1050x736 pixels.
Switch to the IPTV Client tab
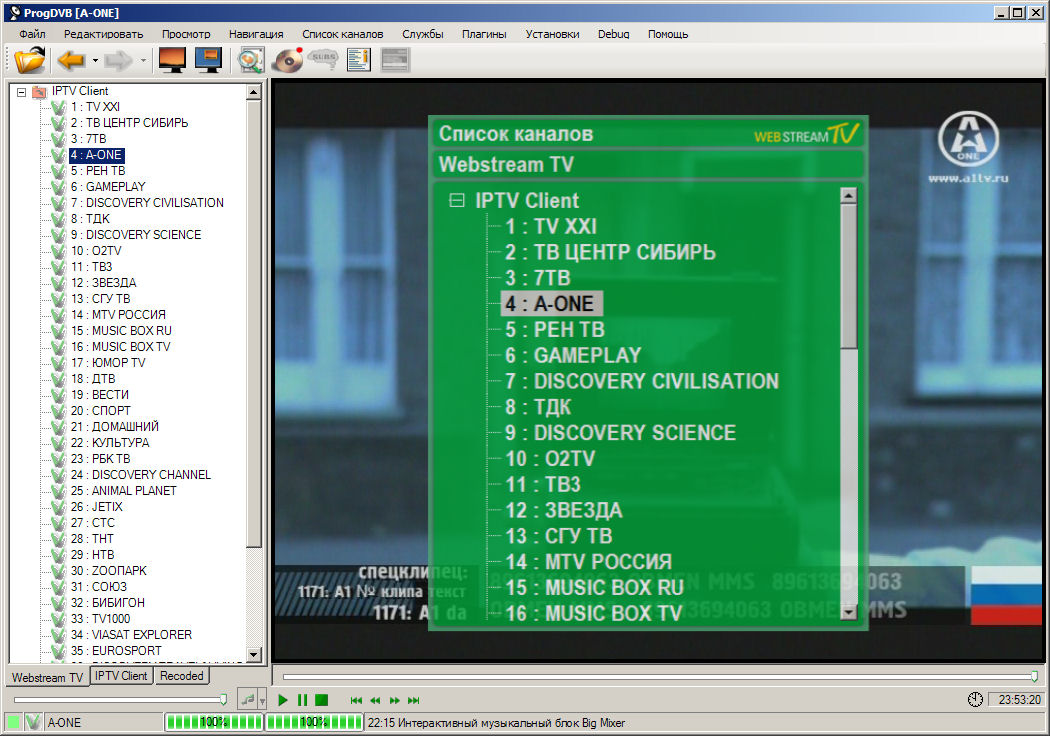click(x=121, y=676)
